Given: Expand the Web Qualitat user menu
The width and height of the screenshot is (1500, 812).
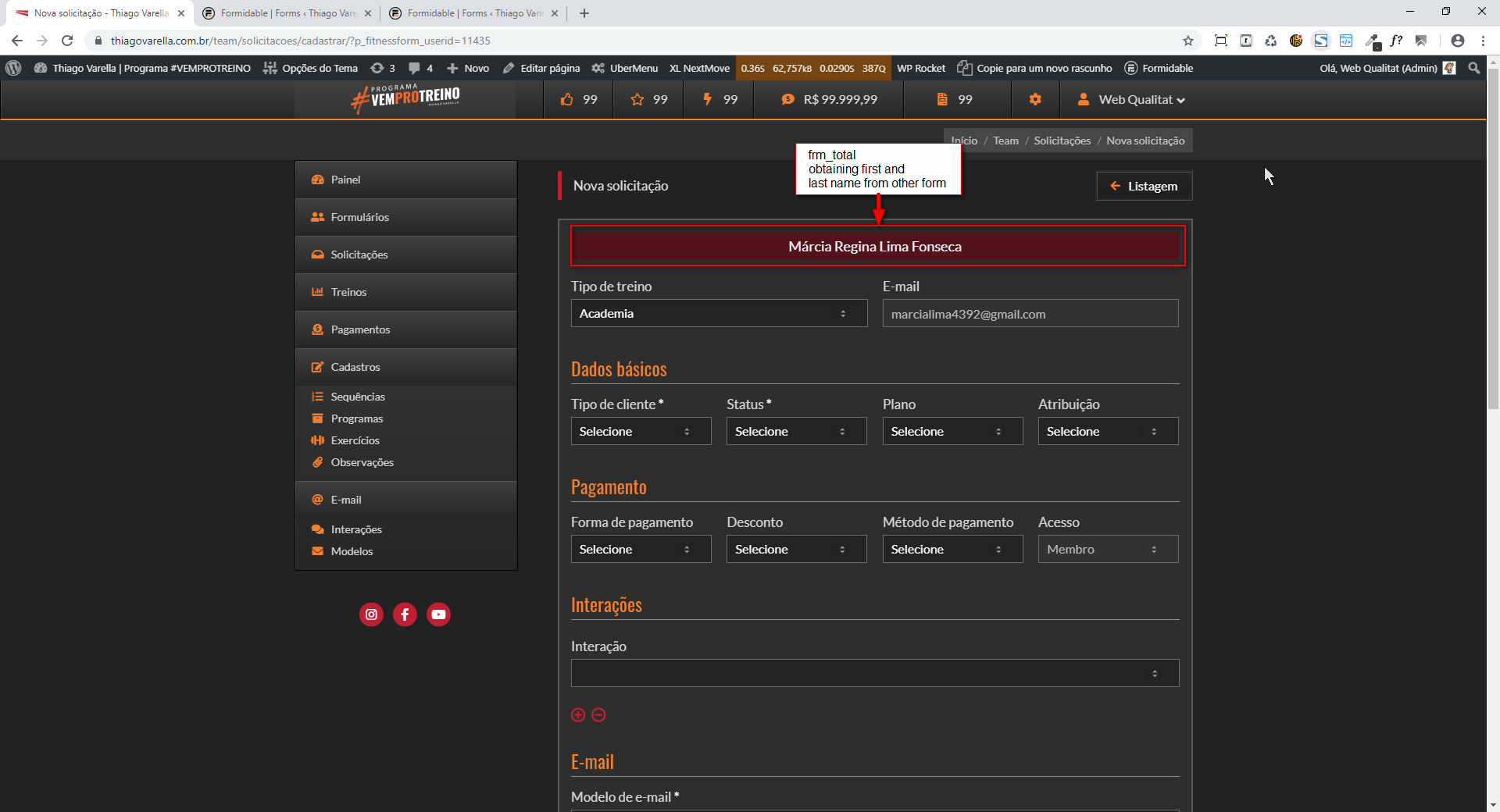Looking at the screenshot, I should [x=1131, y=99].
